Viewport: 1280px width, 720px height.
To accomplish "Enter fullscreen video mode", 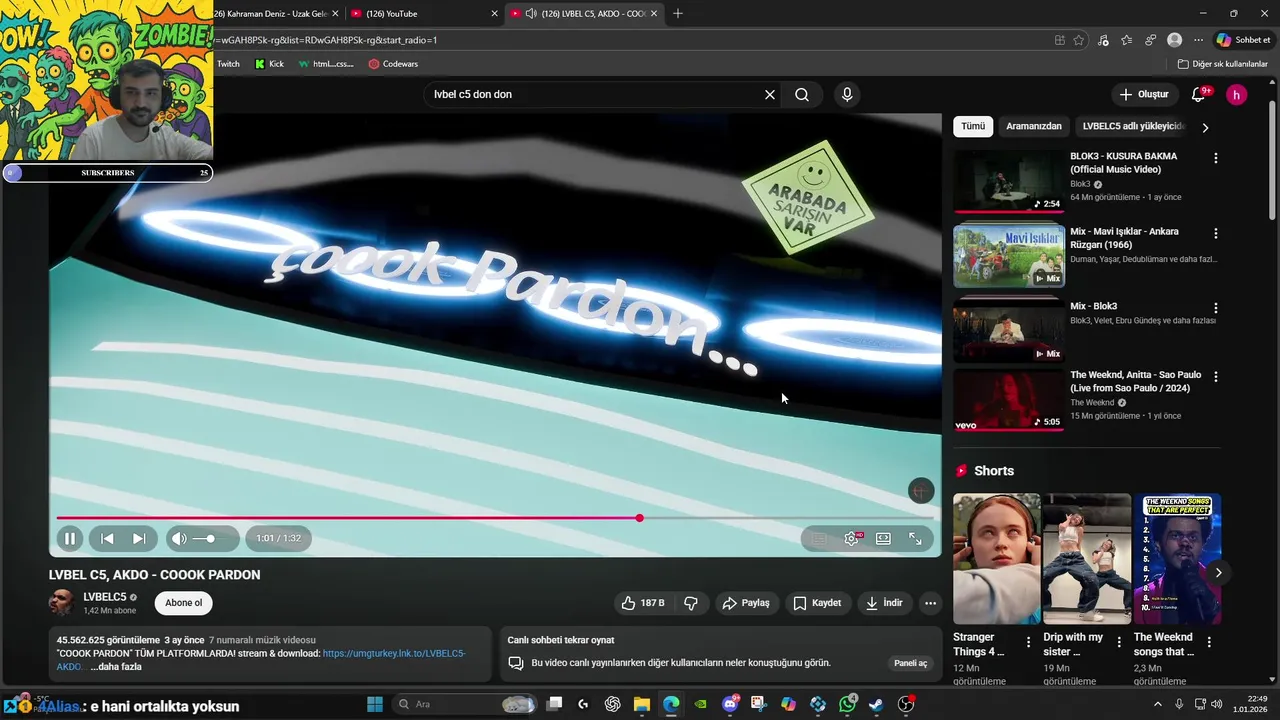I will 915,538.
